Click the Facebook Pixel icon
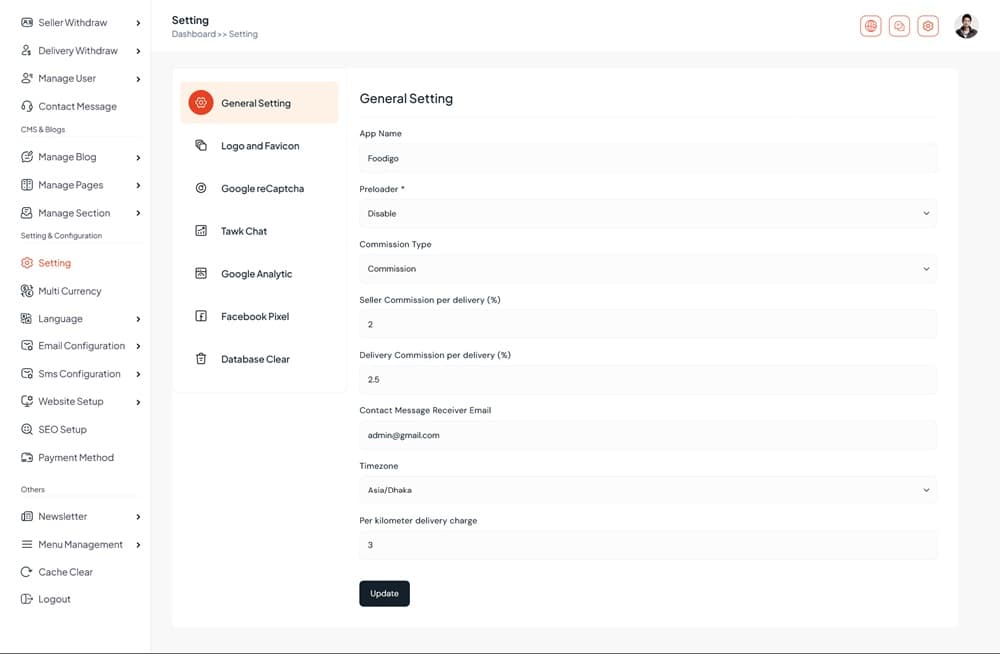The width and height of the screenshot is (1000, 654). click(201, 316)
